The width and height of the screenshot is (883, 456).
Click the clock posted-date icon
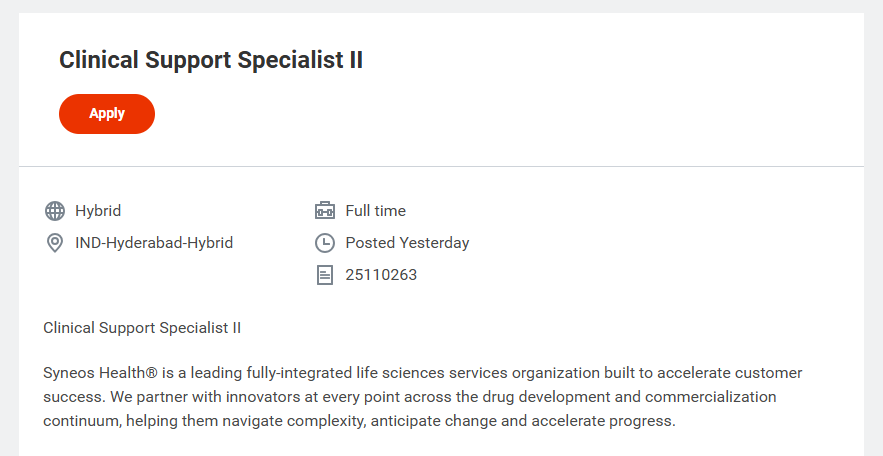click(x=325, y=243)
